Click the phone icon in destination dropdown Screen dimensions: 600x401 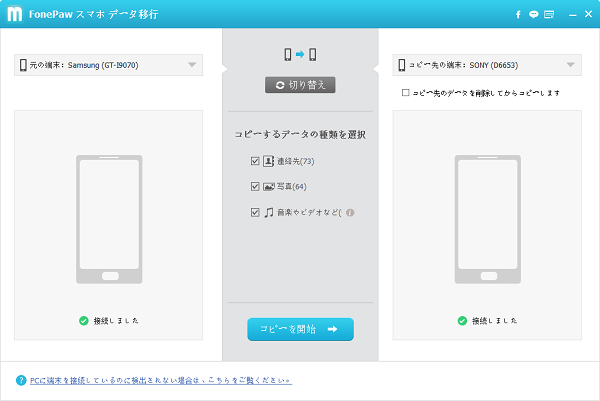401,65
